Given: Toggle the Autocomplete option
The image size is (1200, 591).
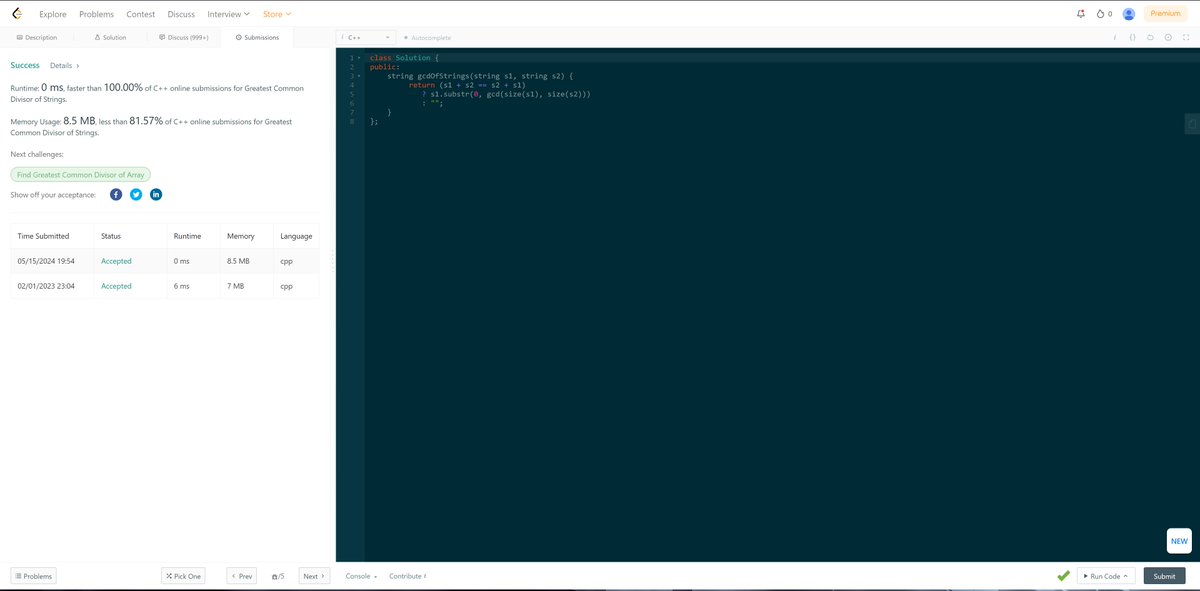Looking at the screenshot, I should (427, 38).
